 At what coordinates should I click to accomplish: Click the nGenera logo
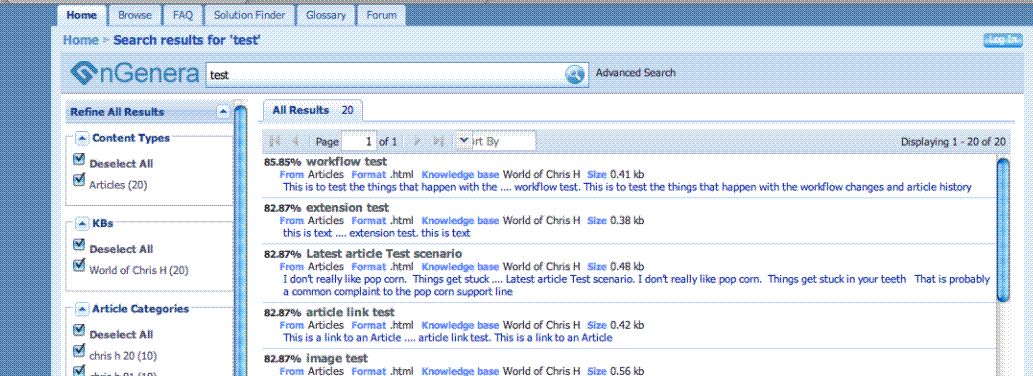pyautogui.click(x=134, y=73)
